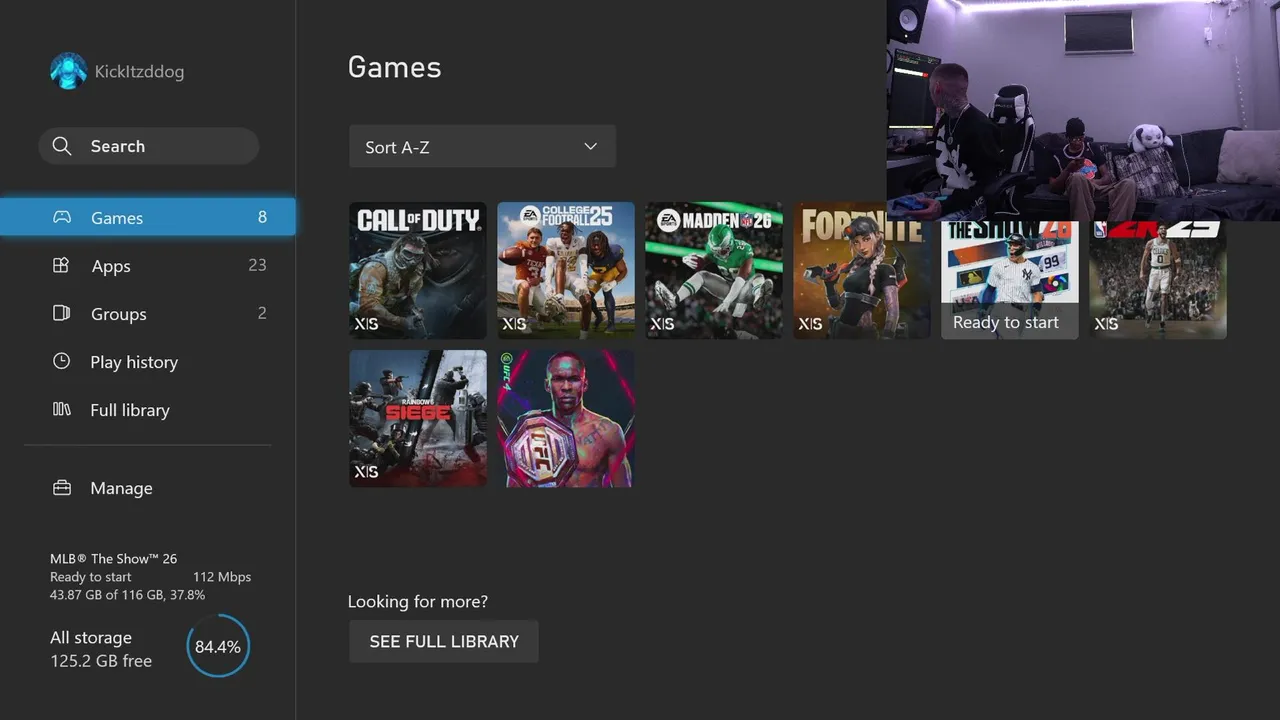
Task: Click the X|S badge on Call of Duty
Action: [366, 324]
